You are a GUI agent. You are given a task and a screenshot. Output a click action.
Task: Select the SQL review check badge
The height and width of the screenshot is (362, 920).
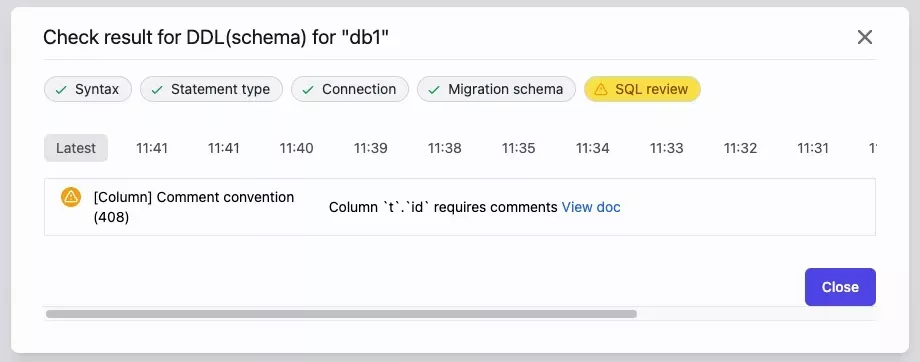coord(642,89)
